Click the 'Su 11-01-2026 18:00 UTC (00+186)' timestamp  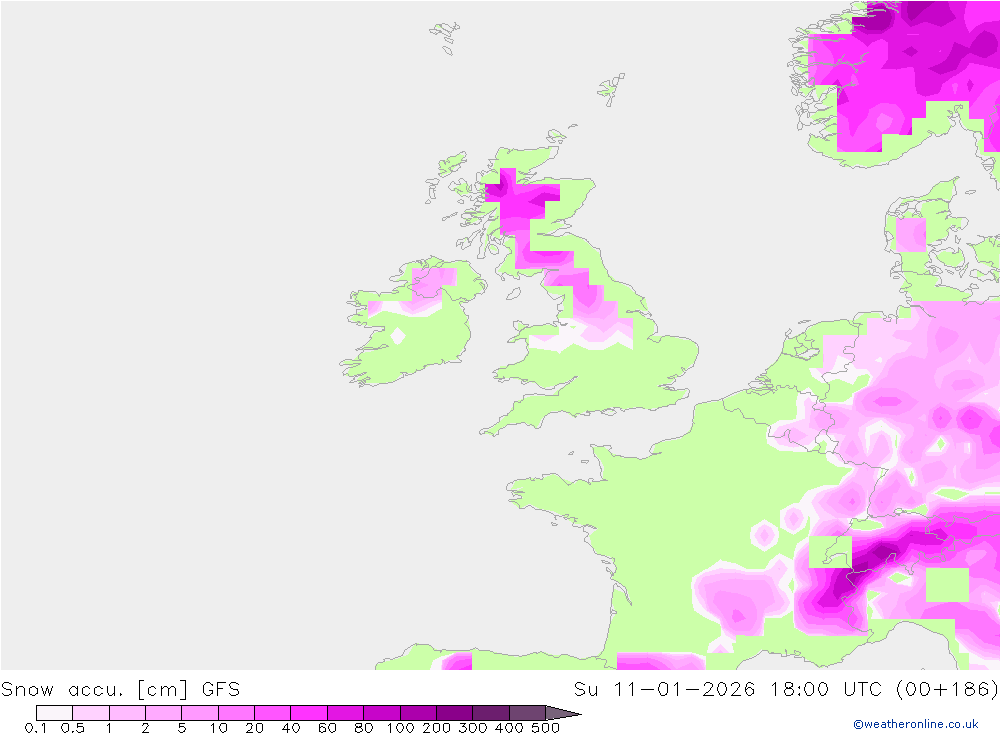coord(786,689)
